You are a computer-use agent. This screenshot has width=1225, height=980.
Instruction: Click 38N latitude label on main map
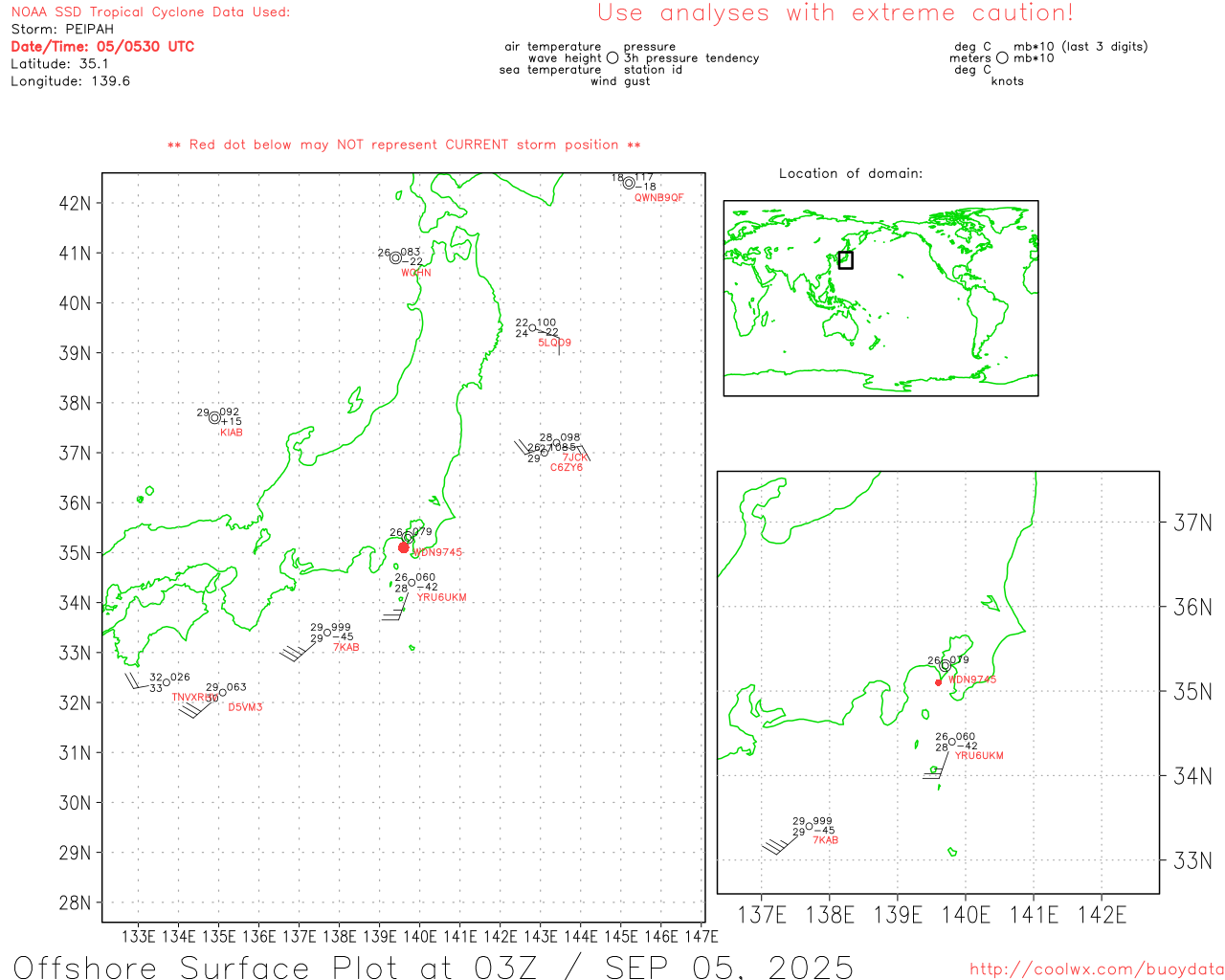point(76,403)
